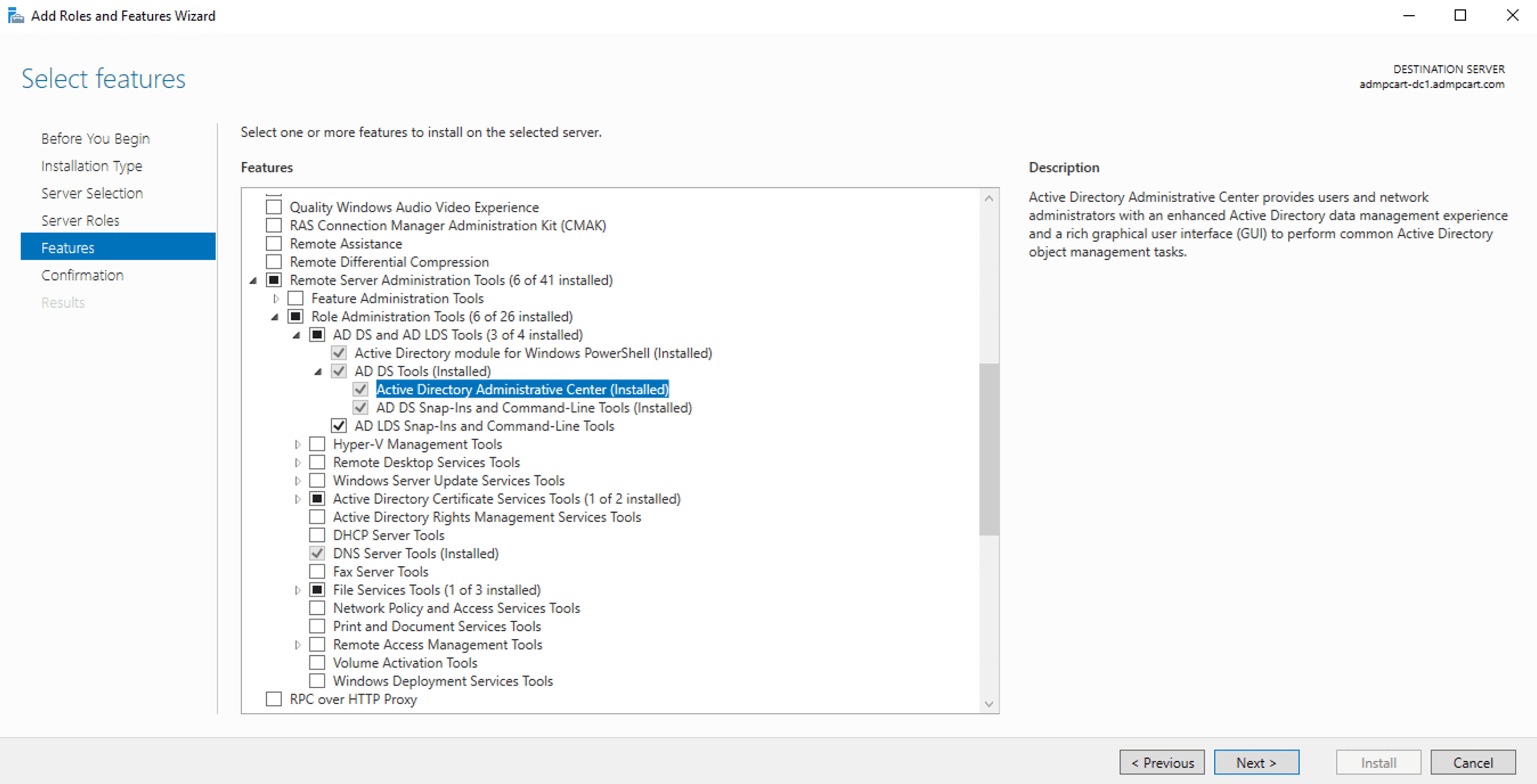Enable Network Policy and Access Services Tools
Screen dimensions: 1537x784
(317, 607)
